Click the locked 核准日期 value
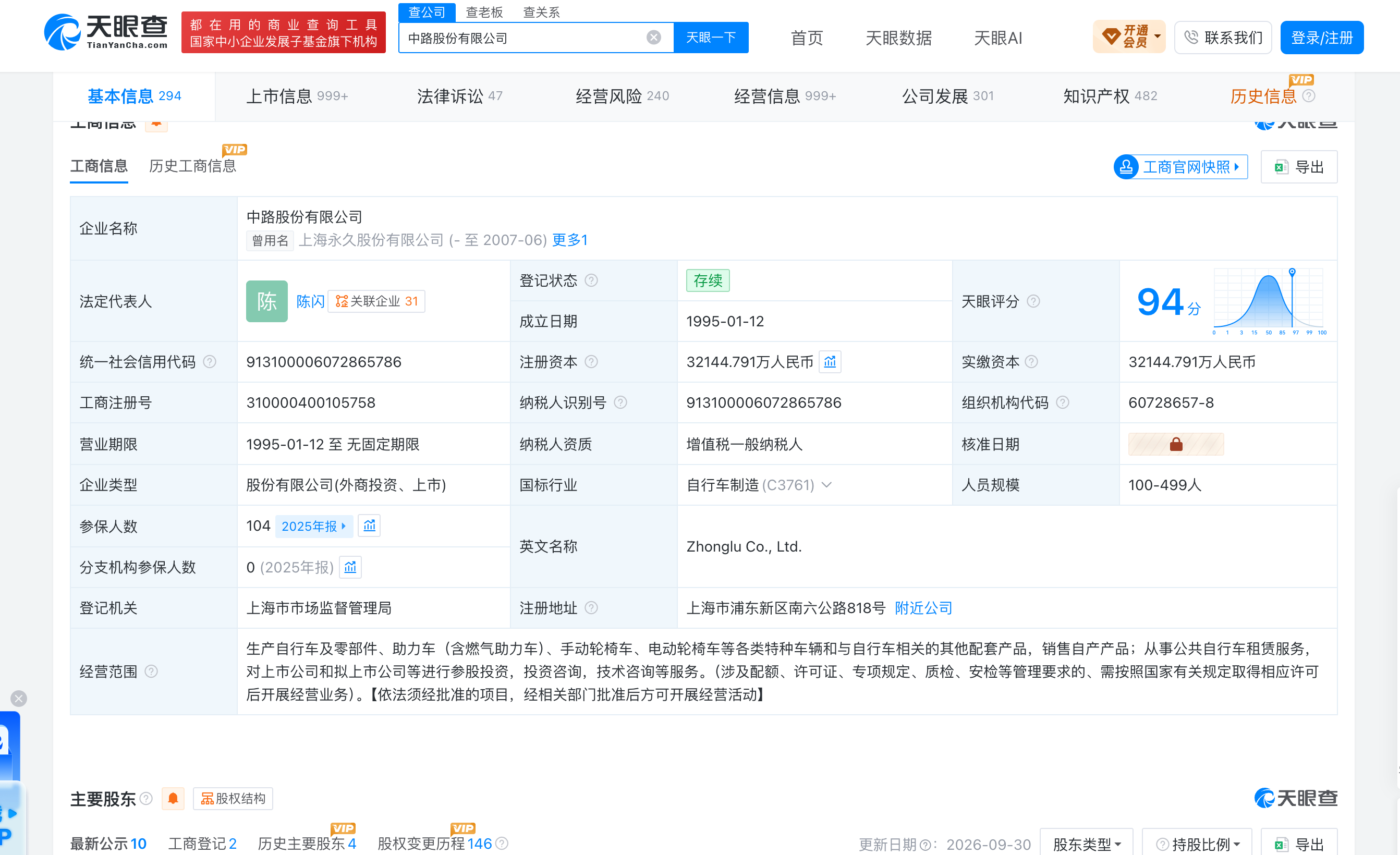 pos(1176,444)
